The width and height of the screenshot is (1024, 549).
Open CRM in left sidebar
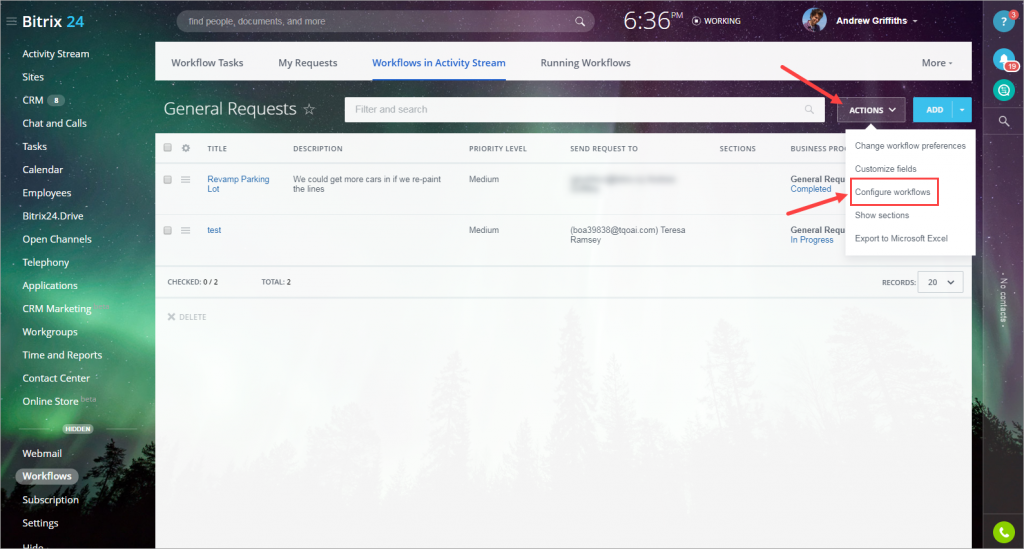33,100
